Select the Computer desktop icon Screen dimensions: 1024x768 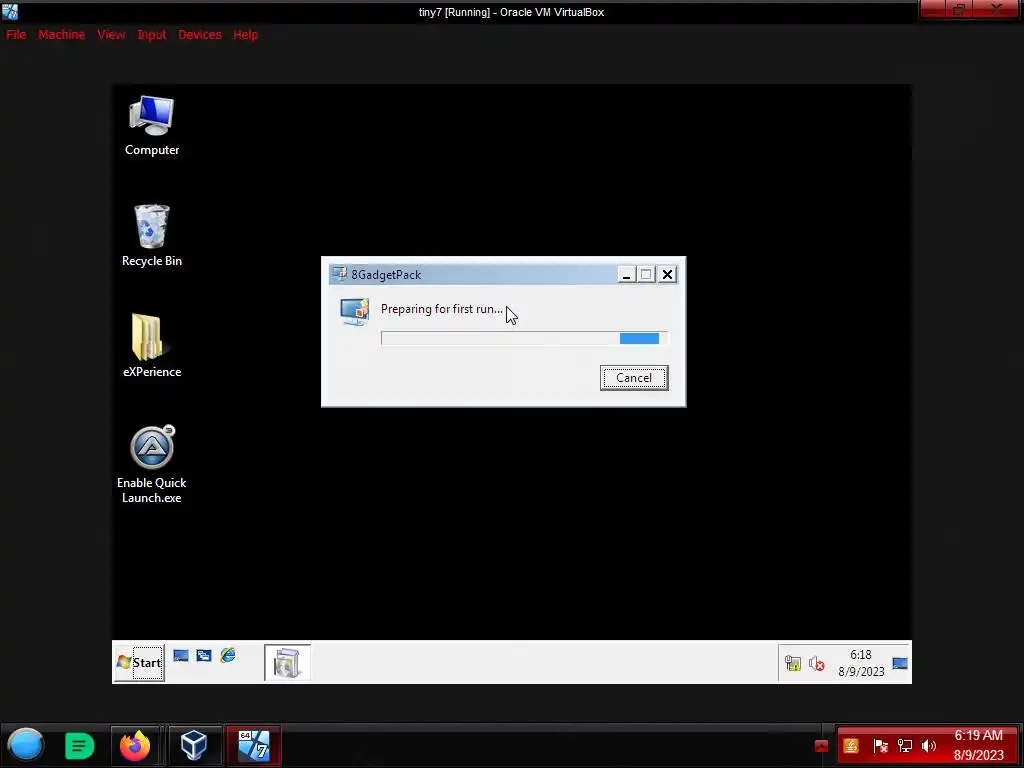coord(152,126)
